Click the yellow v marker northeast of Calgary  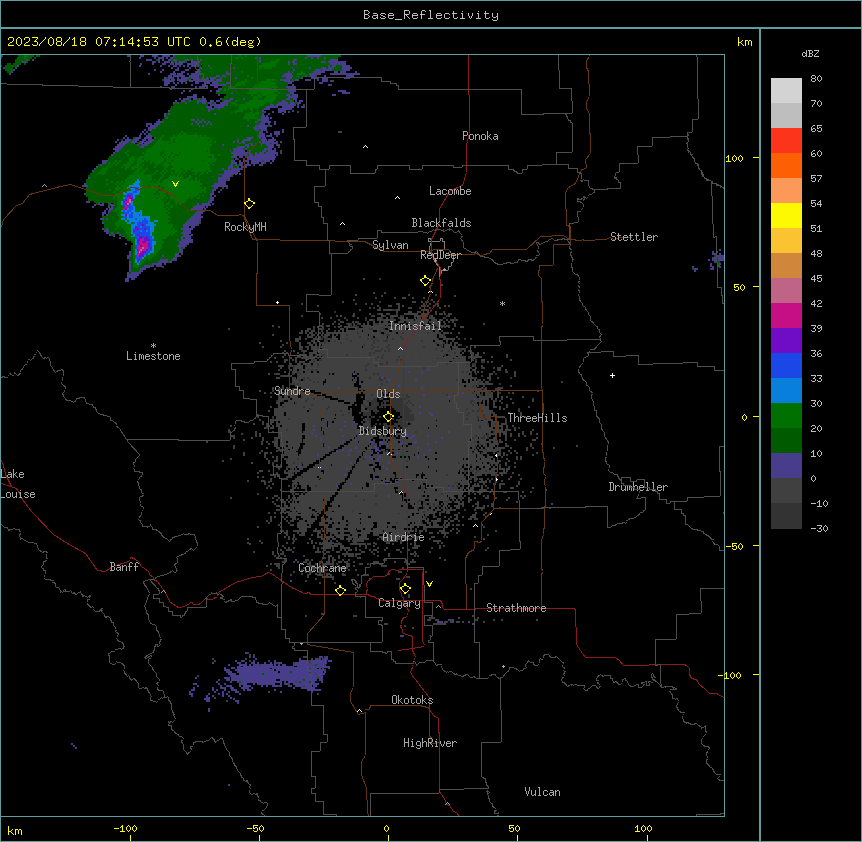click(x=429, y=584)
